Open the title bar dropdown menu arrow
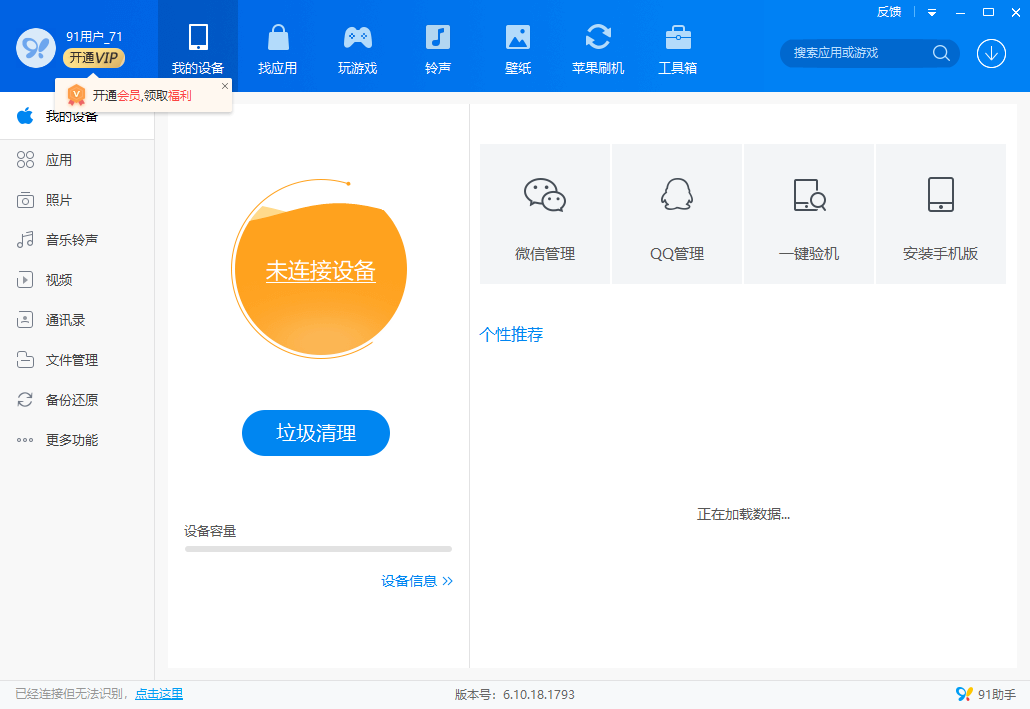 tap(932, 13)
